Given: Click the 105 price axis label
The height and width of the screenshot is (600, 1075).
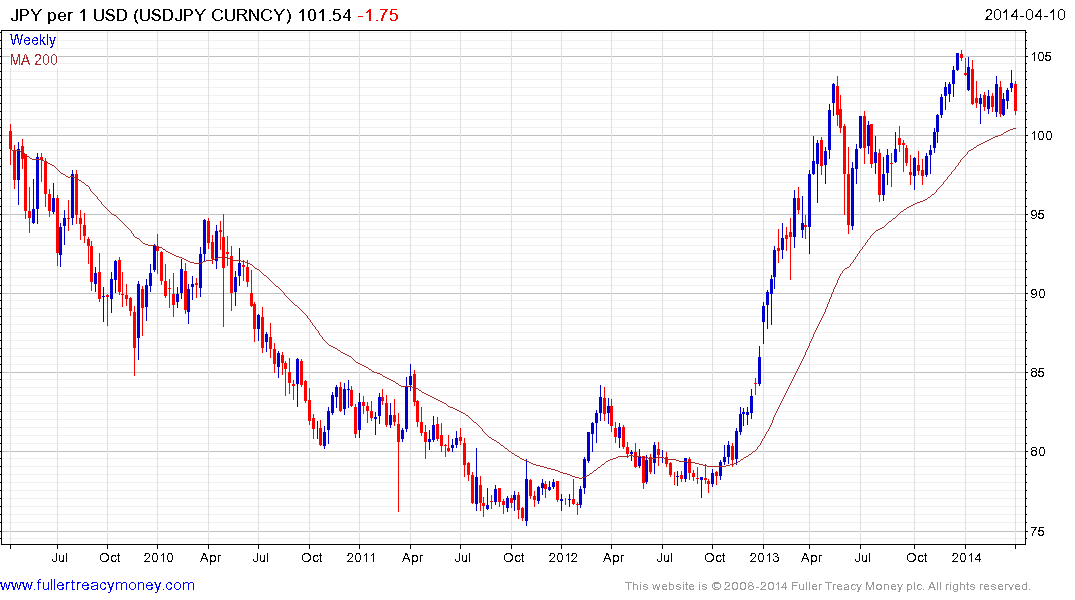Looking at the screenshot, I should point(1041,56).
